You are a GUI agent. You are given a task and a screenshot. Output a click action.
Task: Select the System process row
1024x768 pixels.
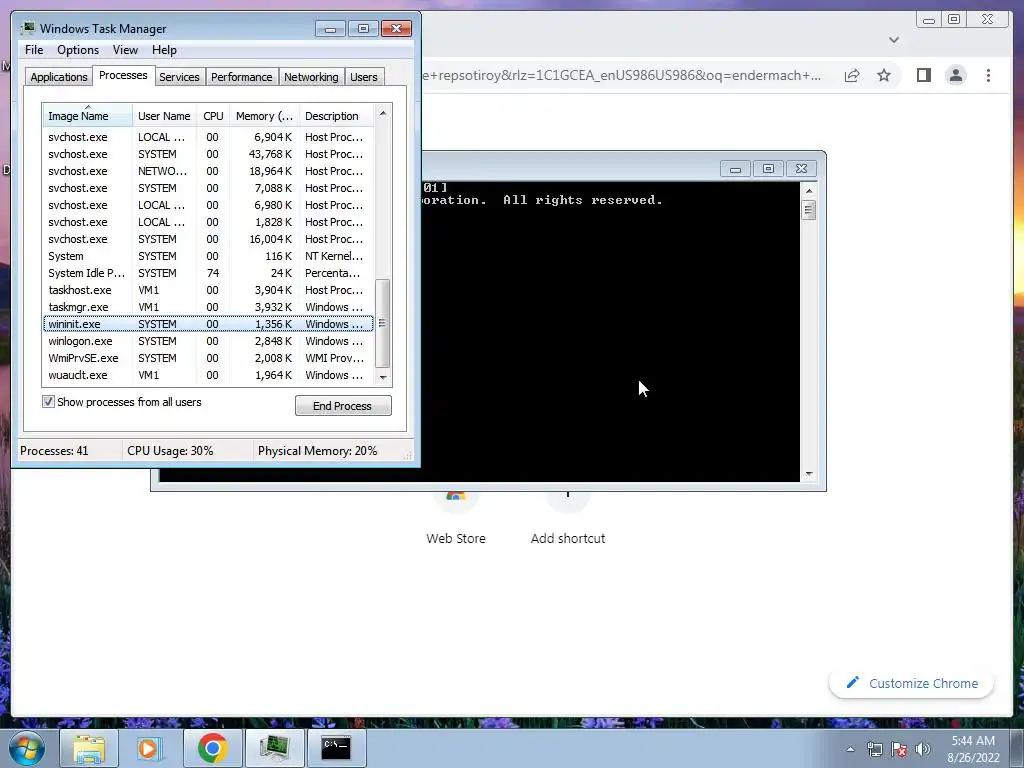208,256
